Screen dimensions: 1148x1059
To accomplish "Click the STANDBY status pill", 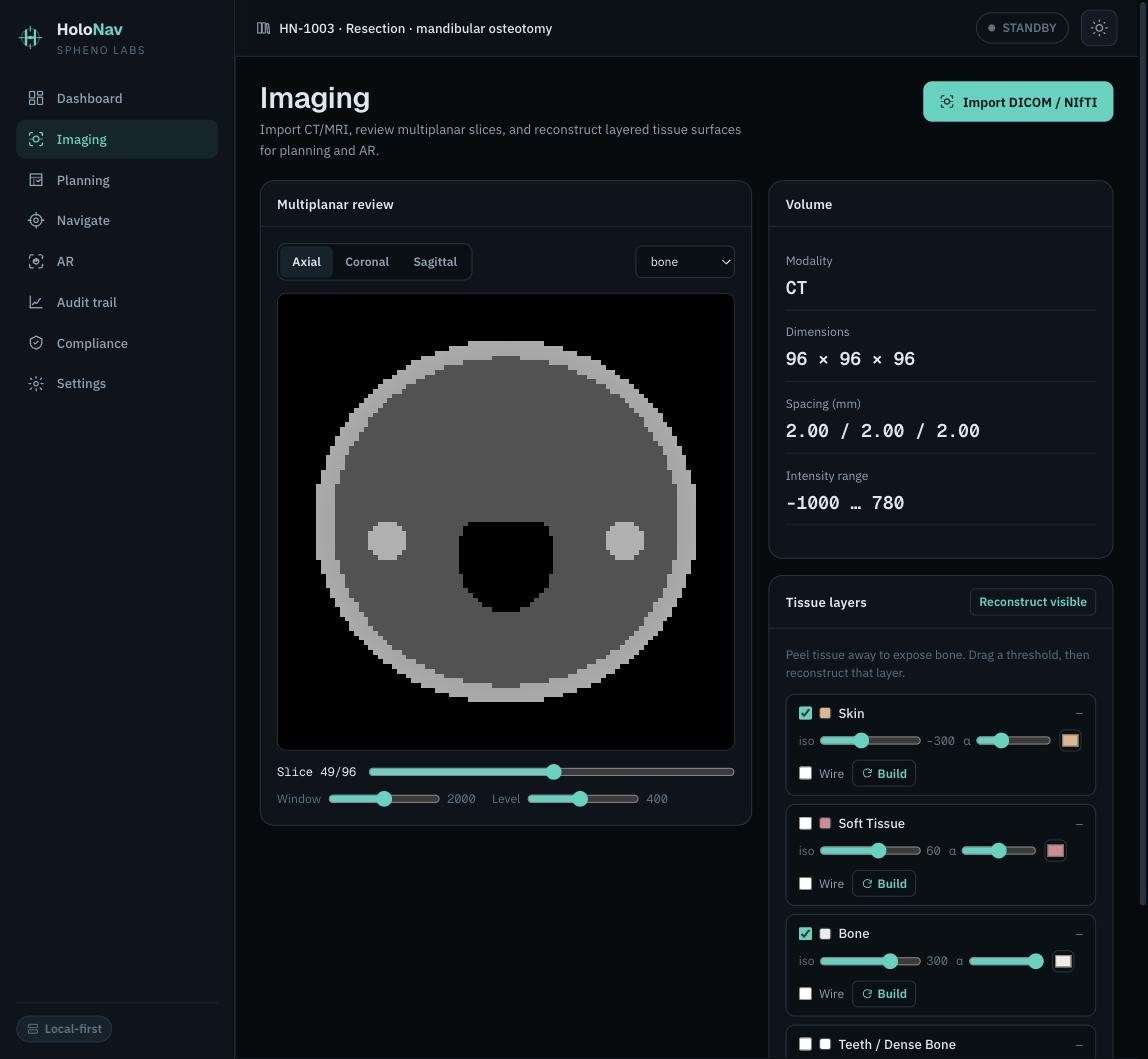I will [x=1021, y=28].
